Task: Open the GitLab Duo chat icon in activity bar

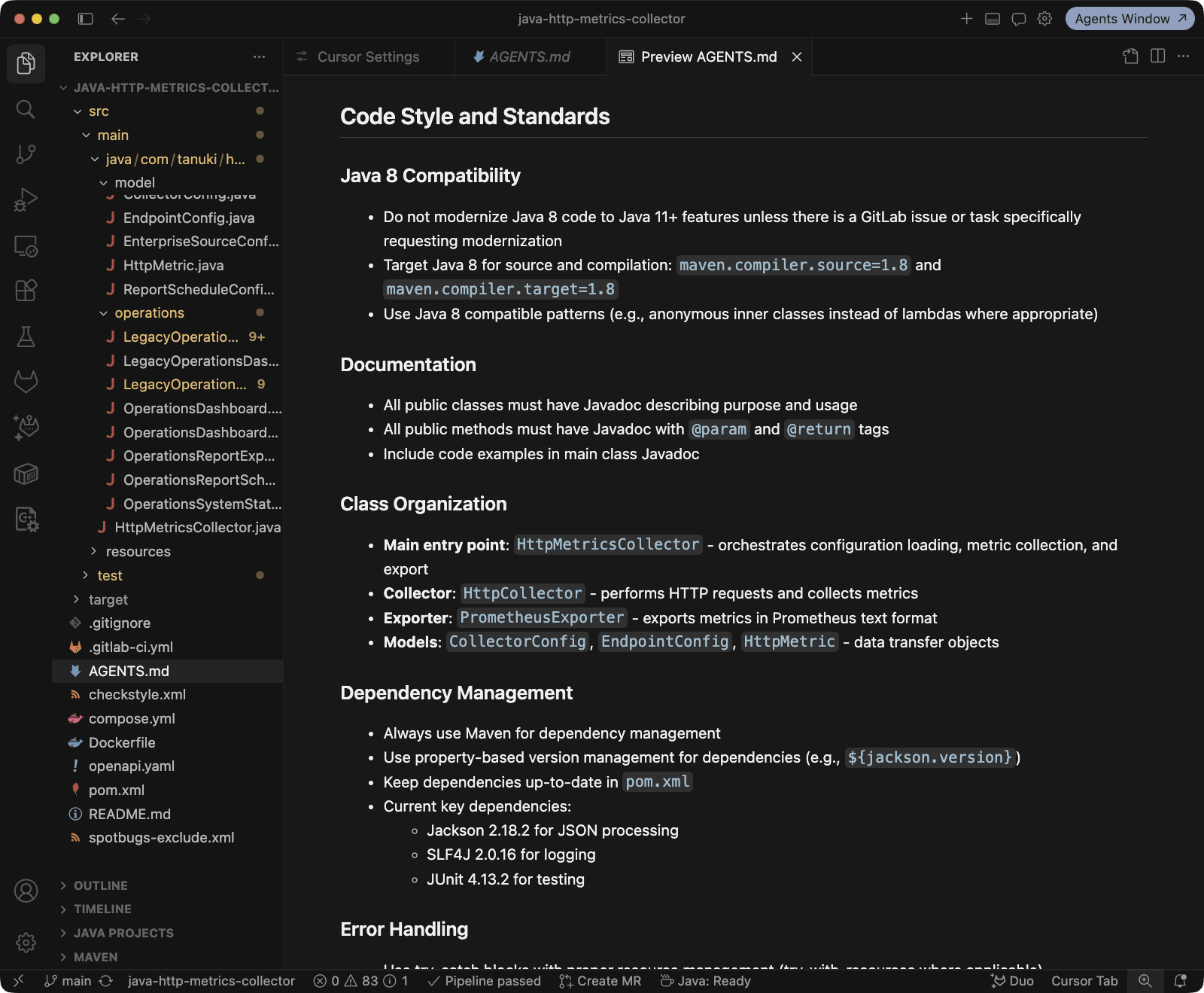Action: [x=26, y=428]
